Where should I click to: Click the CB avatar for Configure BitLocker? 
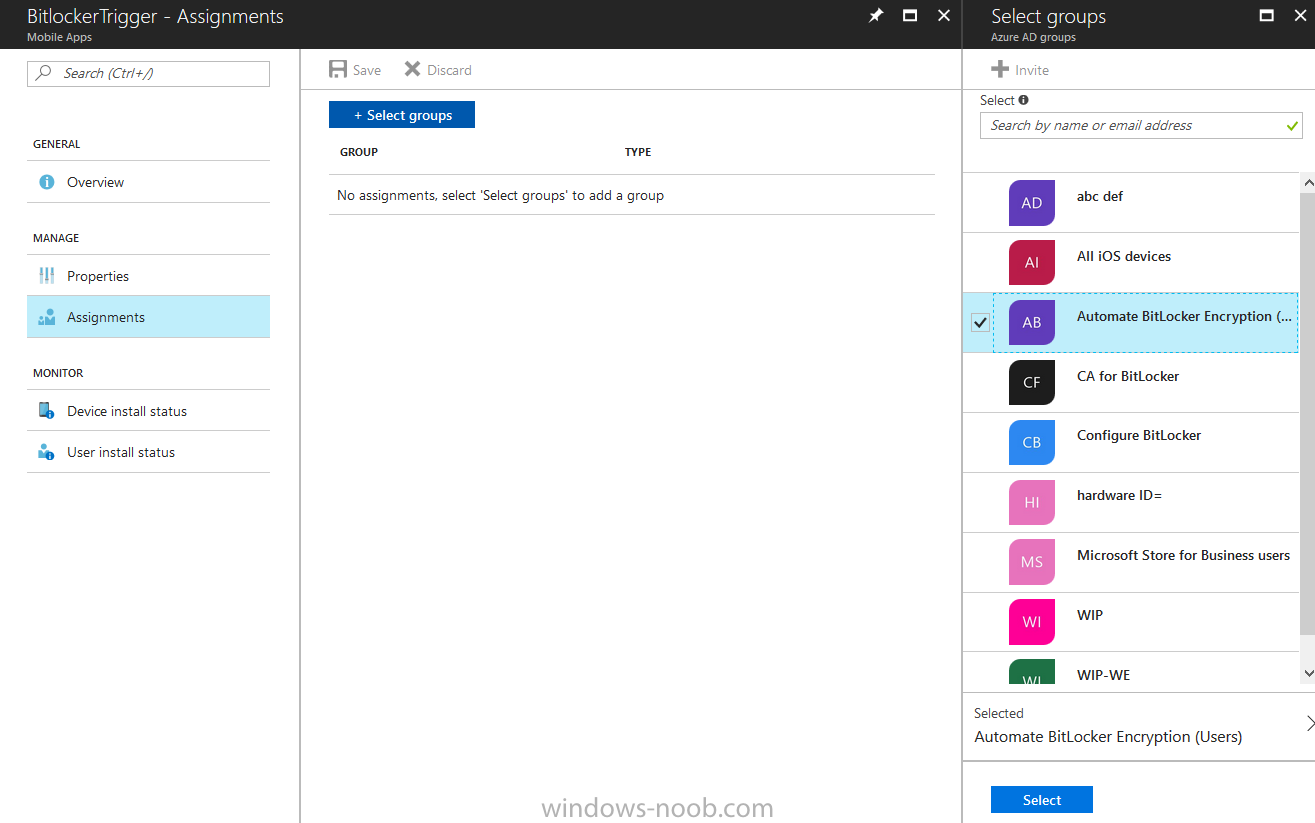point(1032,442)
